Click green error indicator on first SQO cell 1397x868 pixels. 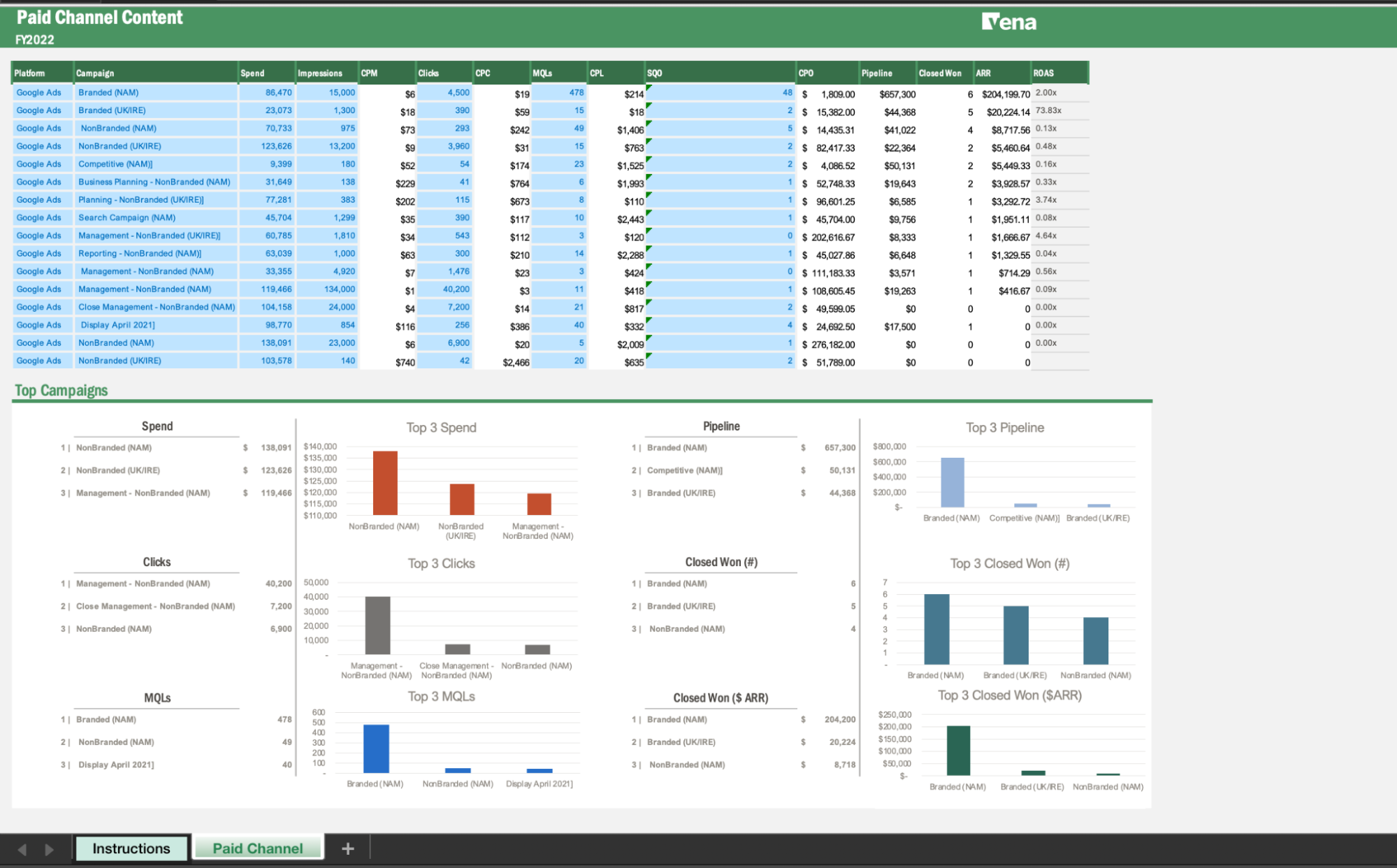click(x=649, y=87)
